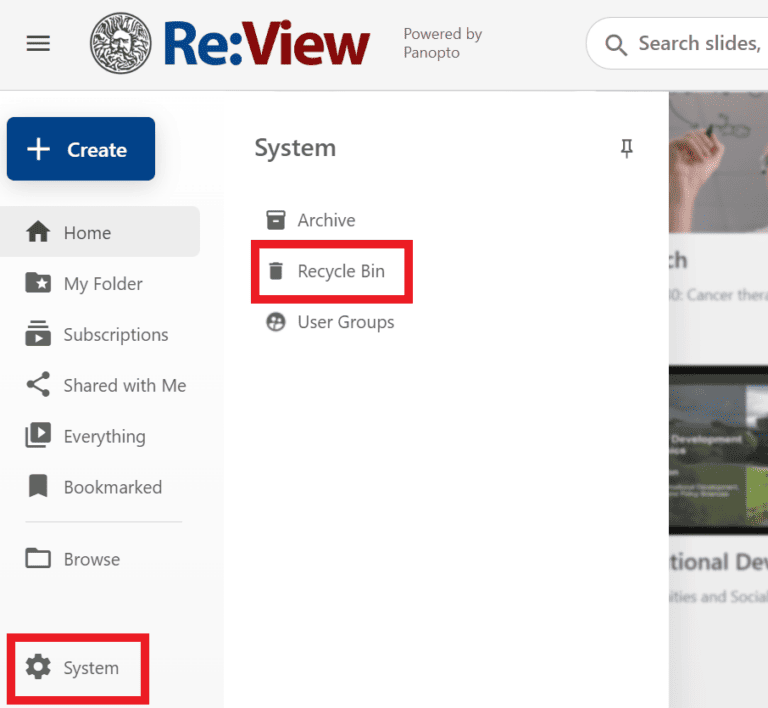
Task: Click the Re:View logo emblem
Action: click(x=121, y=44)
